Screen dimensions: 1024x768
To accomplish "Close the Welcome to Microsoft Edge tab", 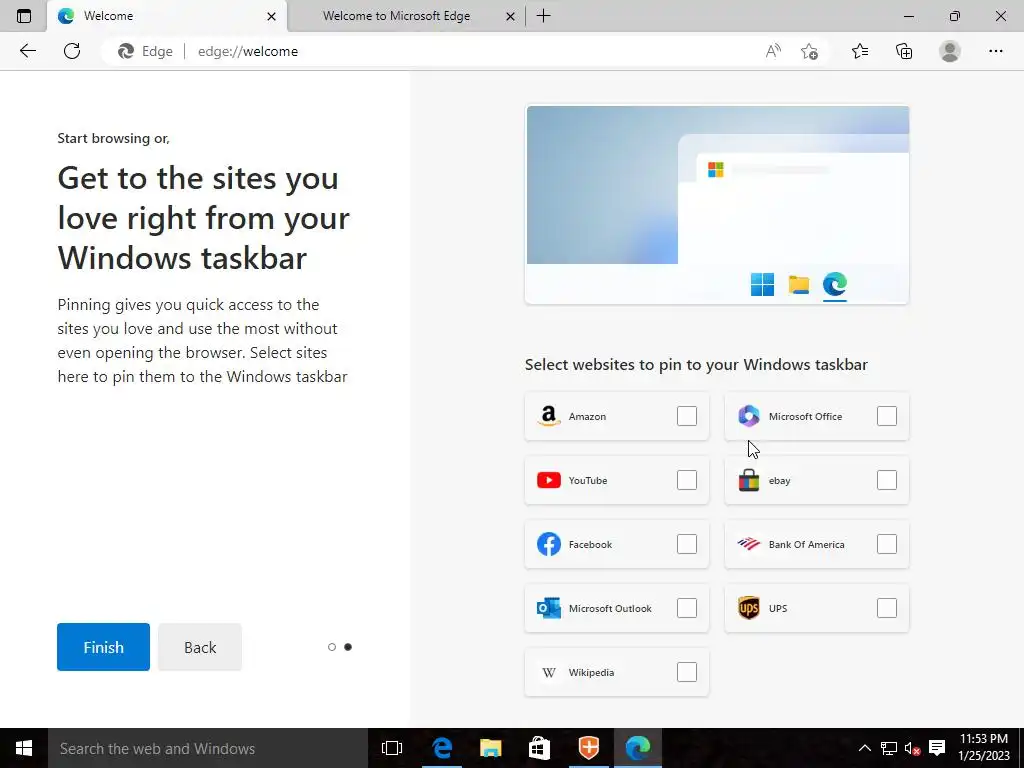I will (x=511, y=16).
